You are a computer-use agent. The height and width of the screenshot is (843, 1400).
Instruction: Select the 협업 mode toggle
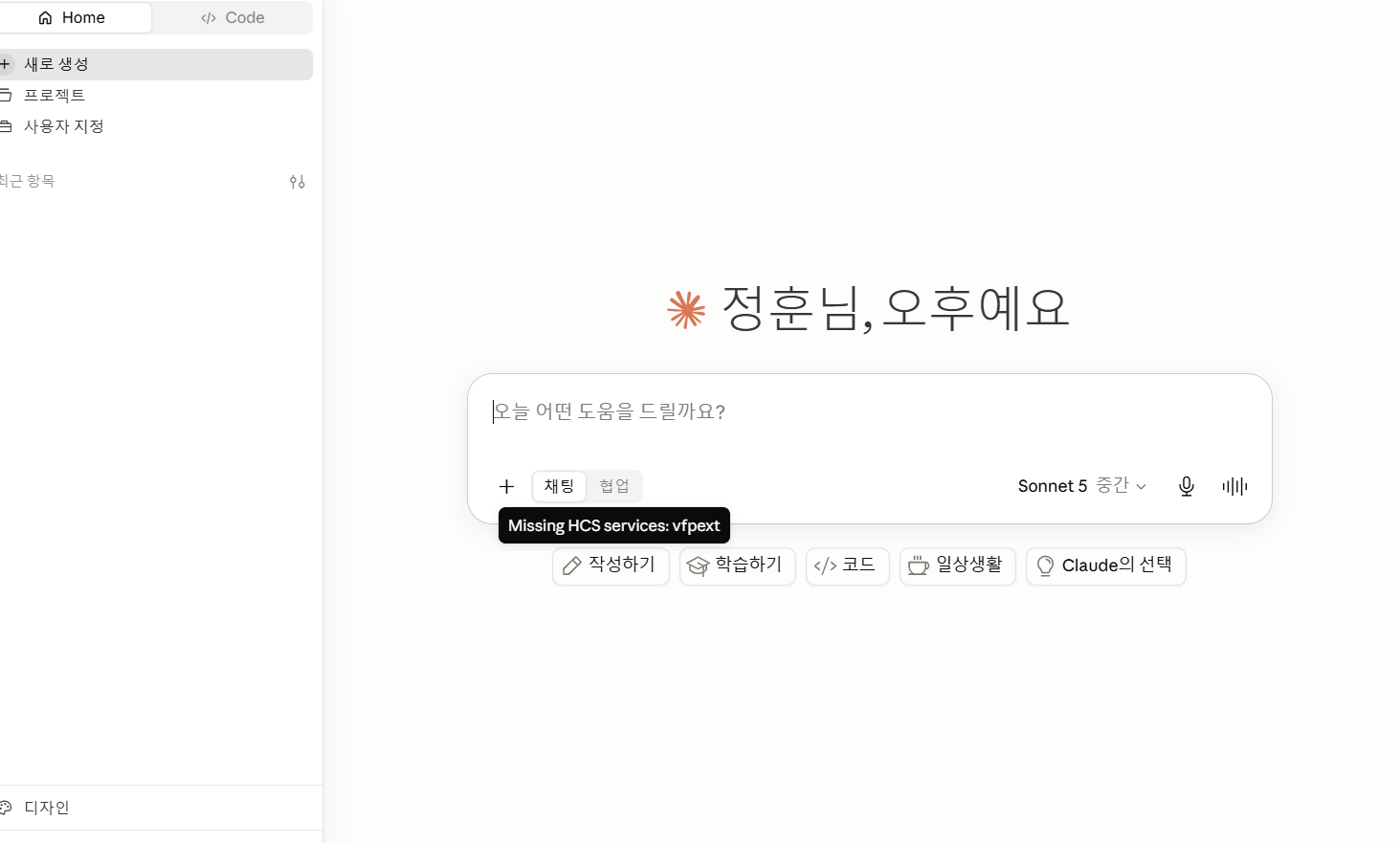pos(614,486)
